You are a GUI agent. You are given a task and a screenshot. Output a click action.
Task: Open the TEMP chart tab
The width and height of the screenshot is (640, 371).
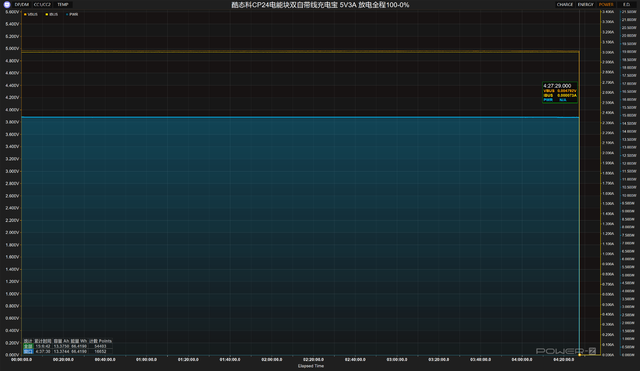(63, 4)
